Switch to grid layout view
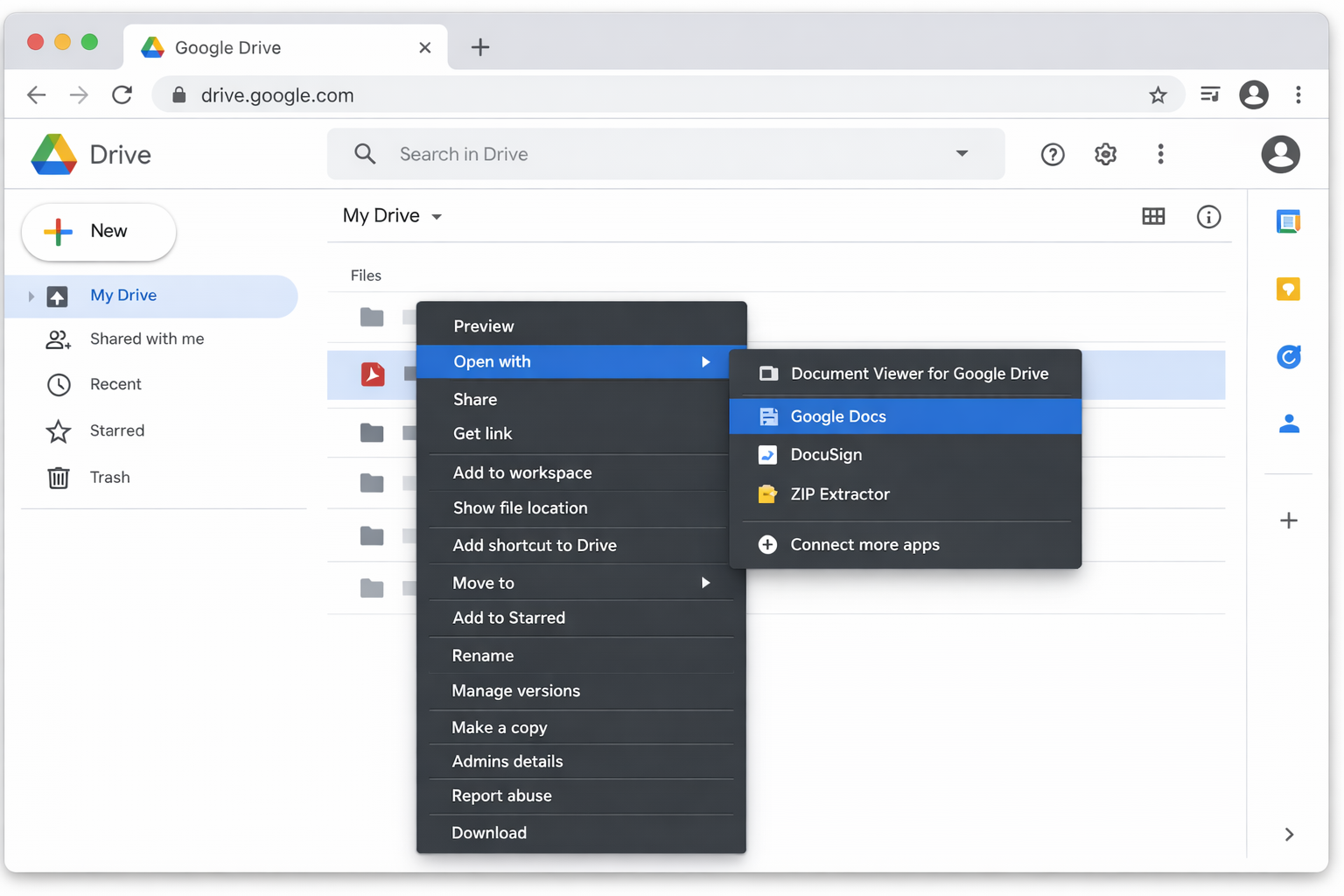 pos(1153,216)
